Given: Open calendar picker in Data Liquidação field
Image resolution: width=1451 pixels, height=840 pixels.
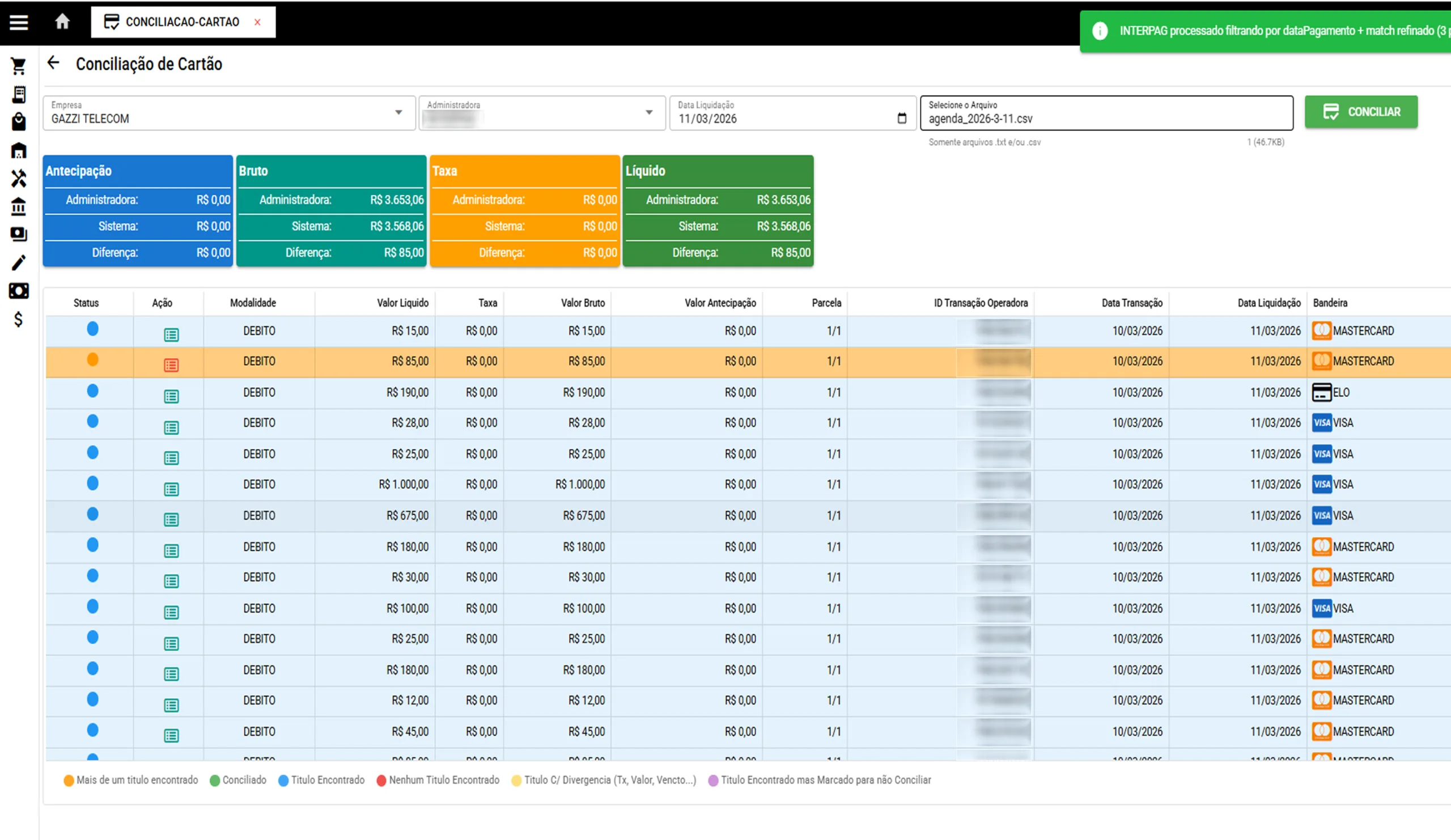Looking at the screenshot, I should [902, 118].
